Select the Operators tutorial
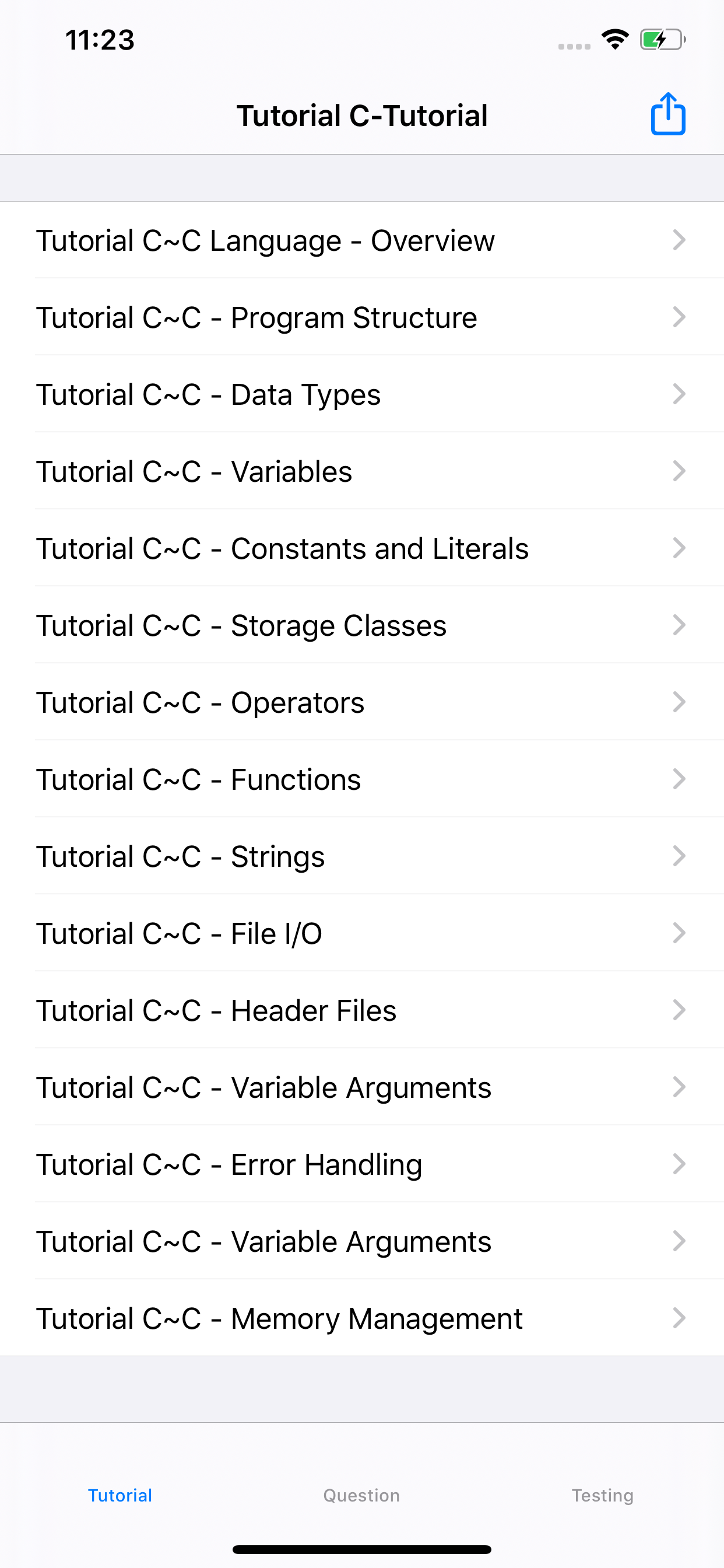Image resolution: width=724 pixels, height=1568 pixels. coord(201,702)
